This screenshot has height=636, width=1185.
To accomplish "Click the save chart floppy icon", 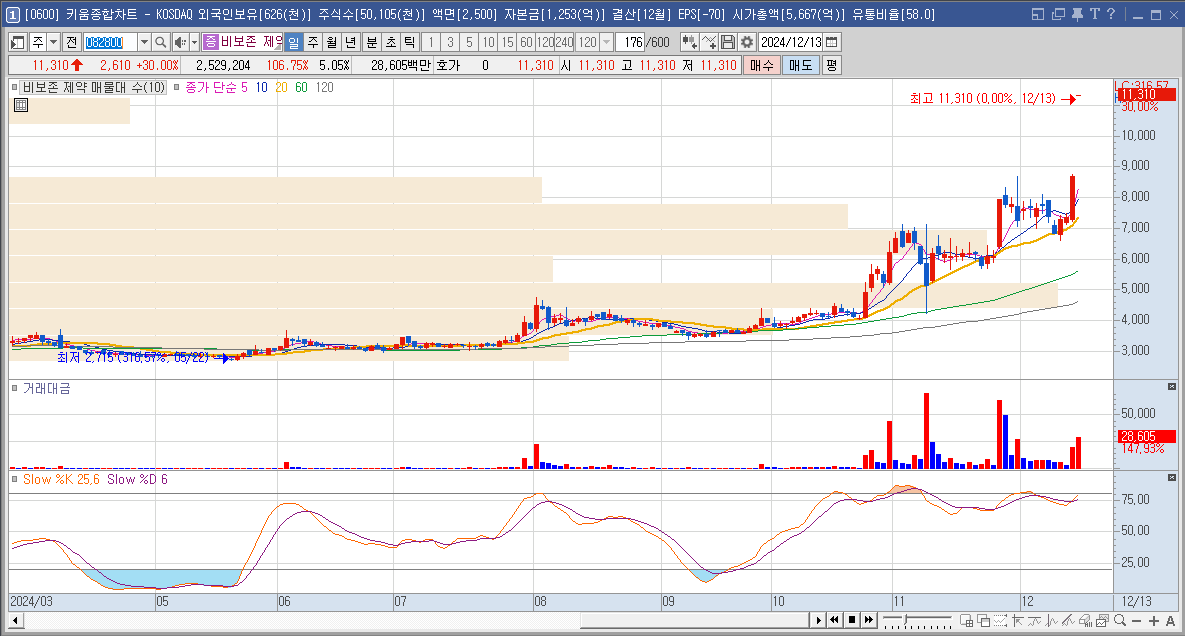I will click(x=727, y=42).
